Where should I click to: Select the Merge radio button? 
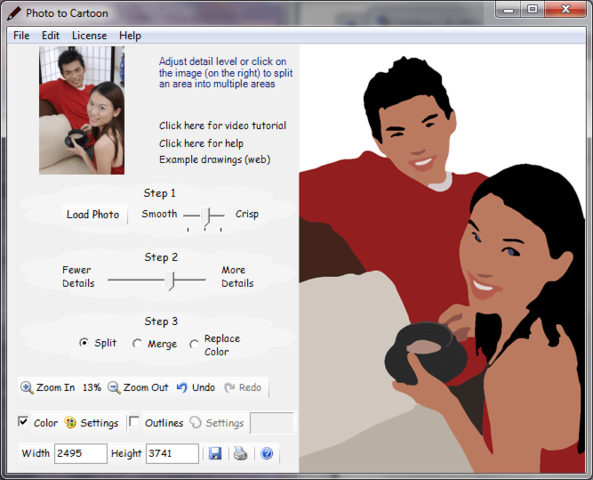pyautogui.click(x=137, y=343)
